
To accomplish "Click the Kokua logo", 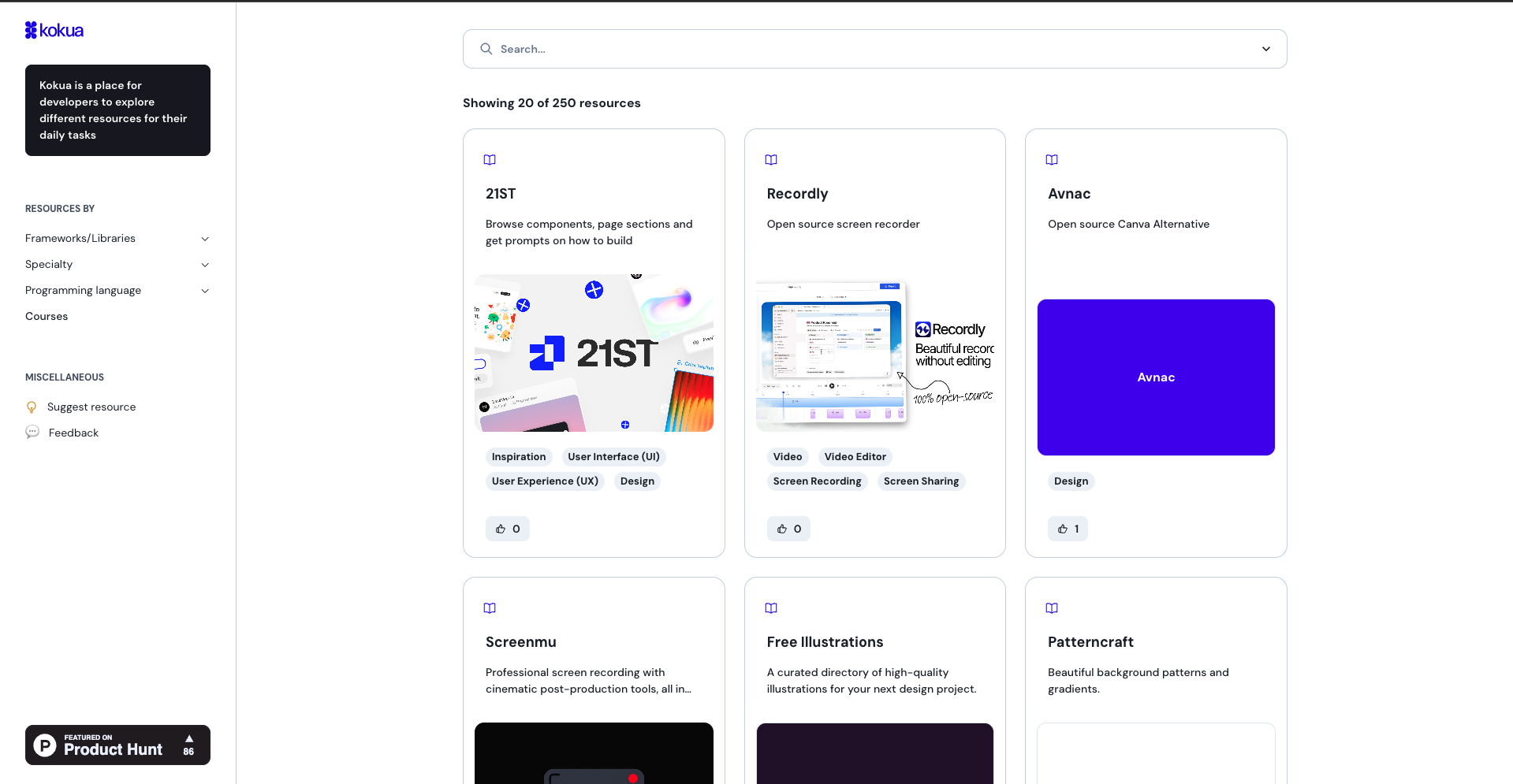I will point(54,31).
